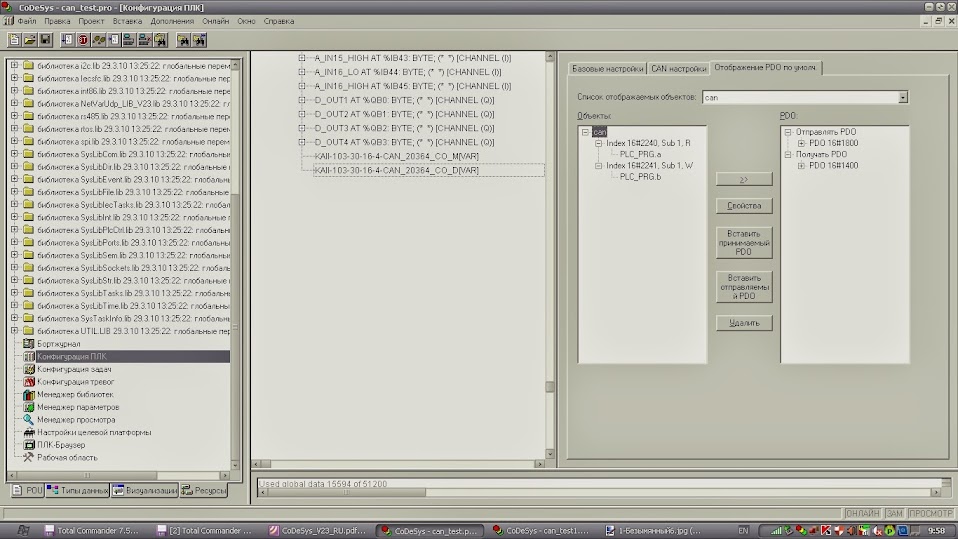Click the Удалить button
958x539 pixels.
tap(744, 323)
